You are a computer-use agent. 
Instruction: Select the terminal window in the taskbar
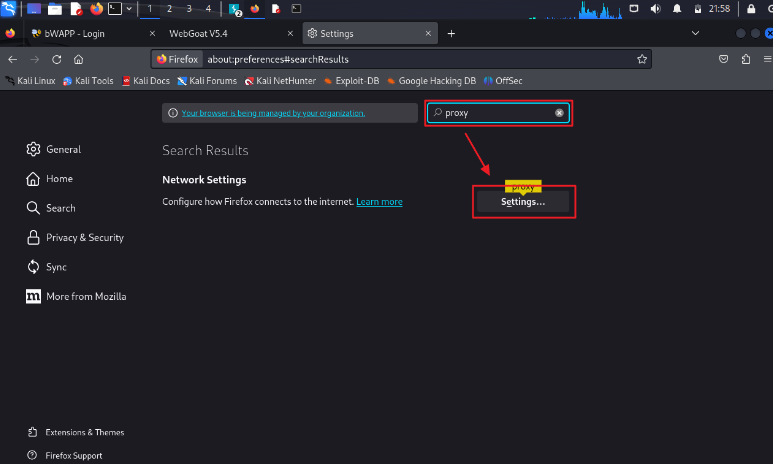point(296,9)
